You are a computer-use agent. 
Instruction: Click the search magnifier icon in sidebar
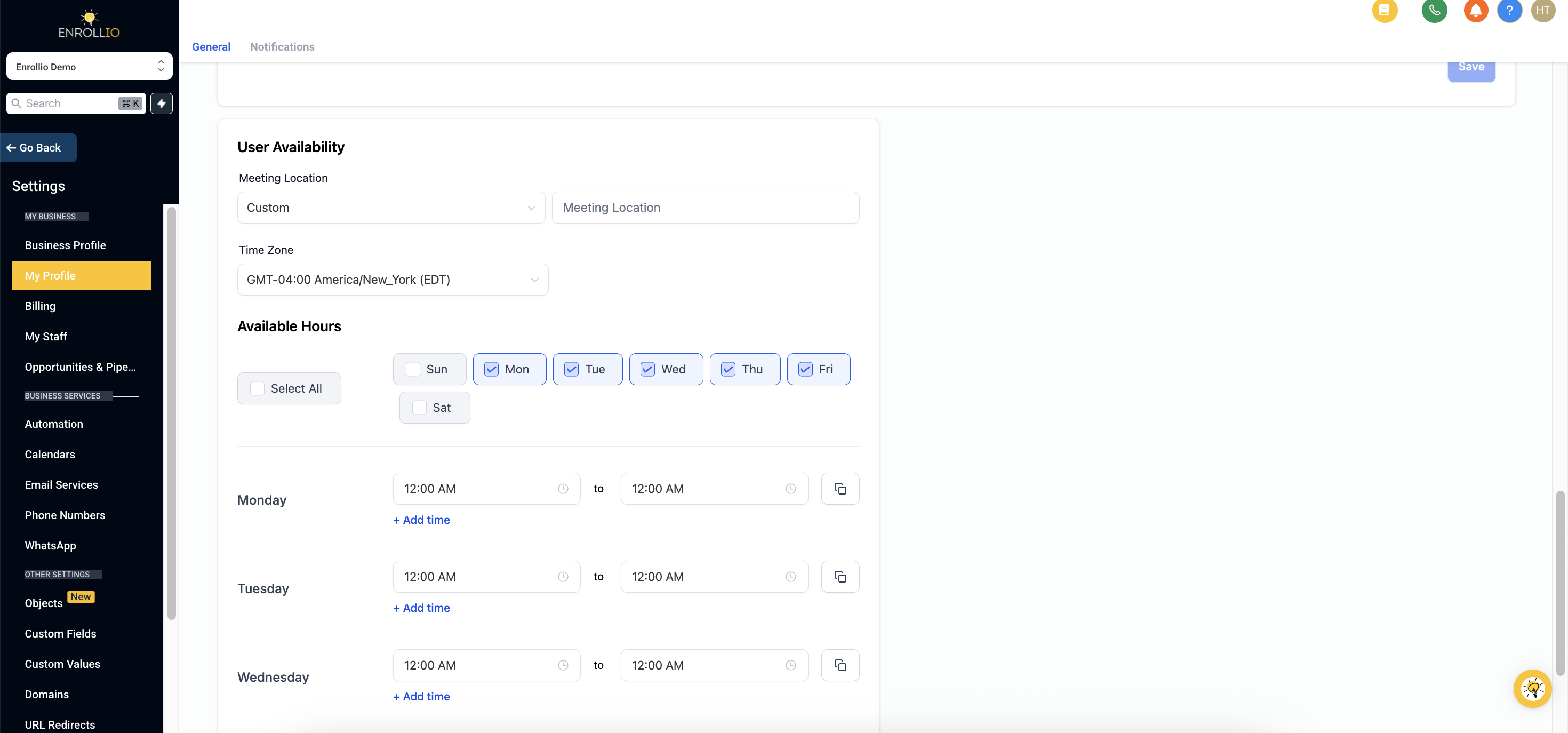click(x=17, y=103)
